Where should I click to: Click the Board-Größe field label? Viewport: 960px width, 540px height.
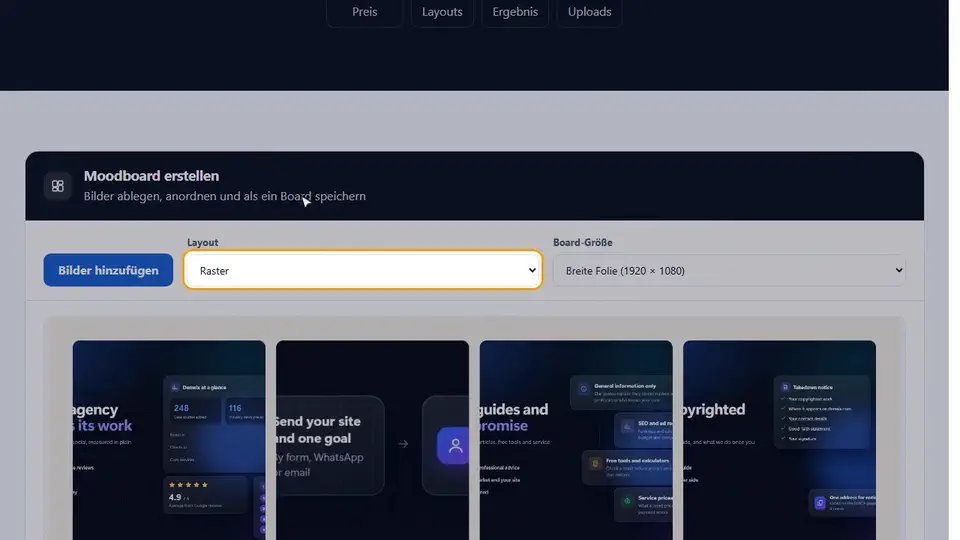(583, 242)
